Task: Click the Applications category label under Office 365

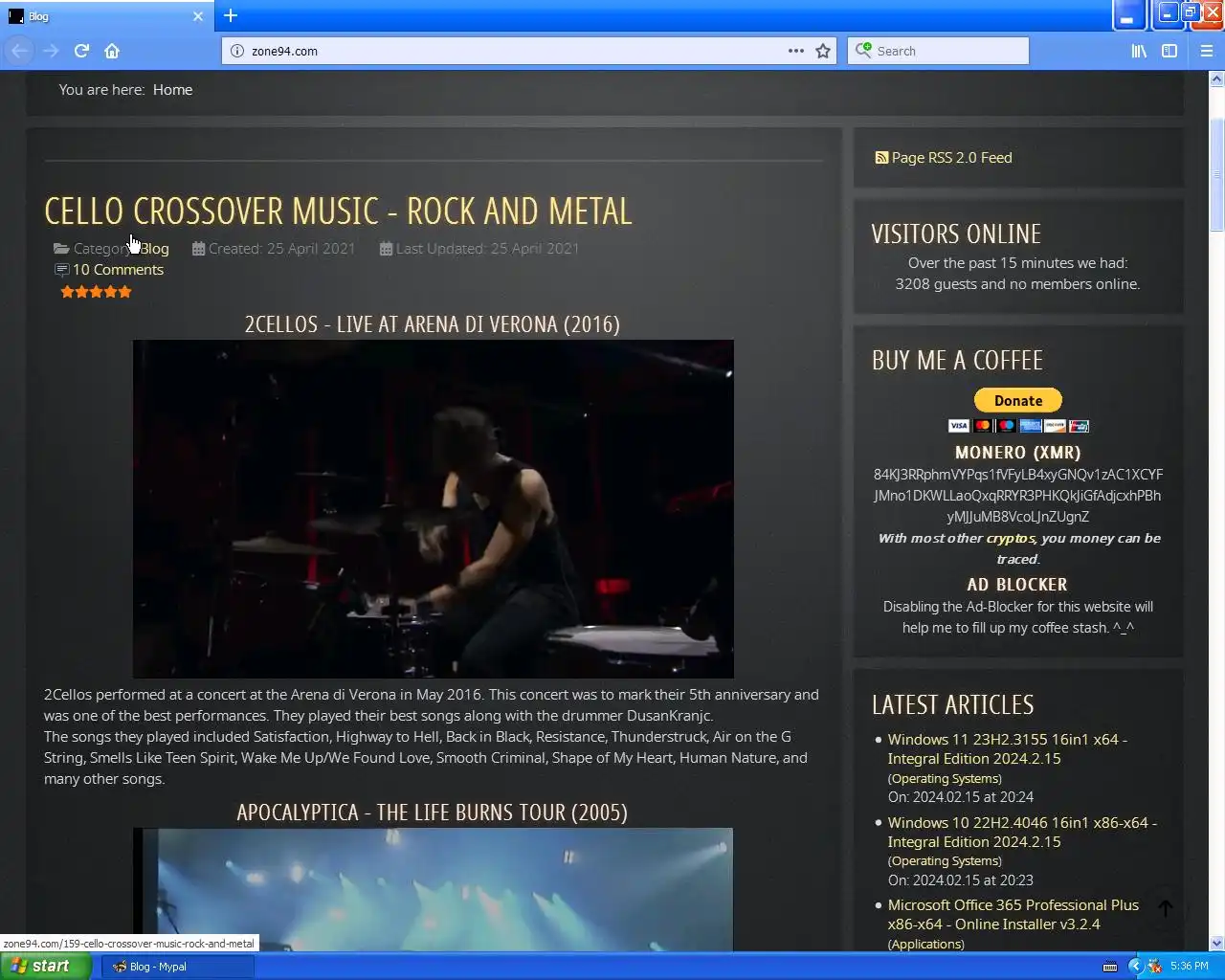Action: pyautogui.click(x=925, y=944)
